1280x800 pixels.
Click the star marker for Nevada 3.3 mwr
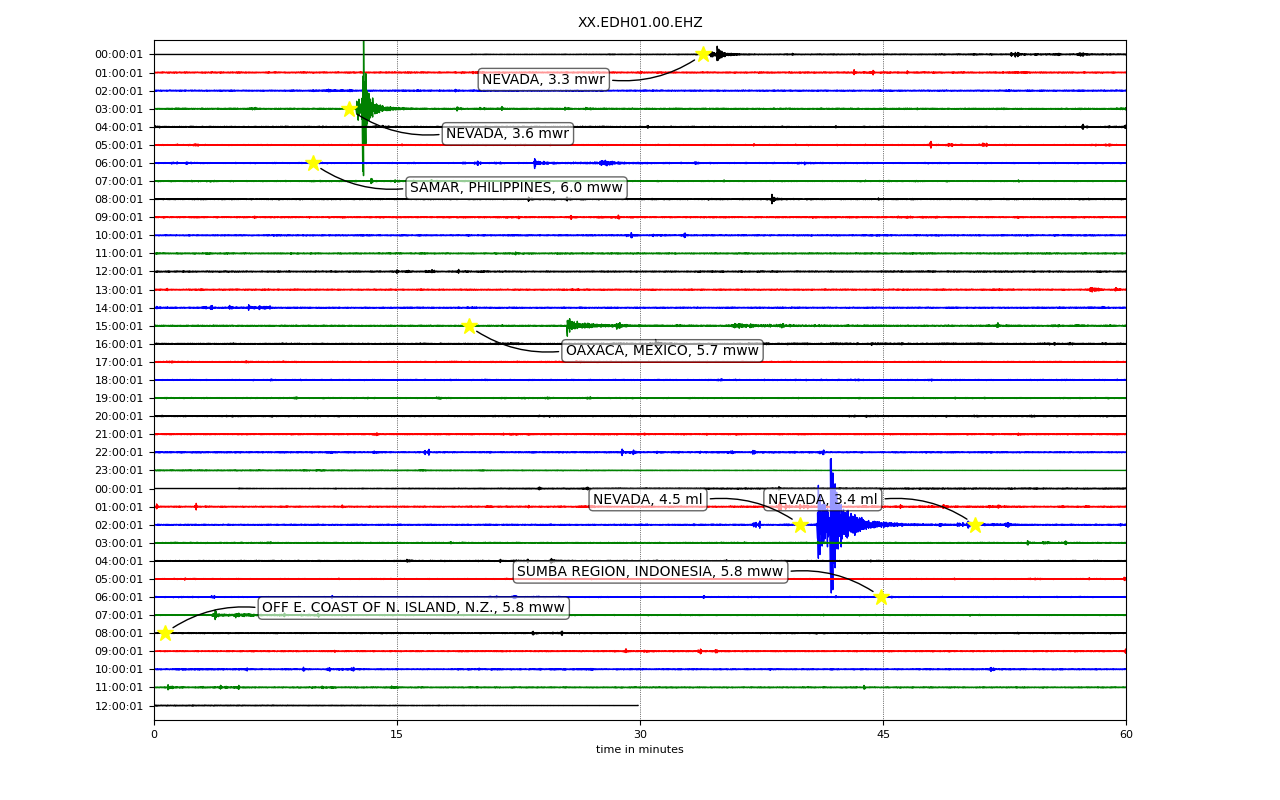(703, 54)
